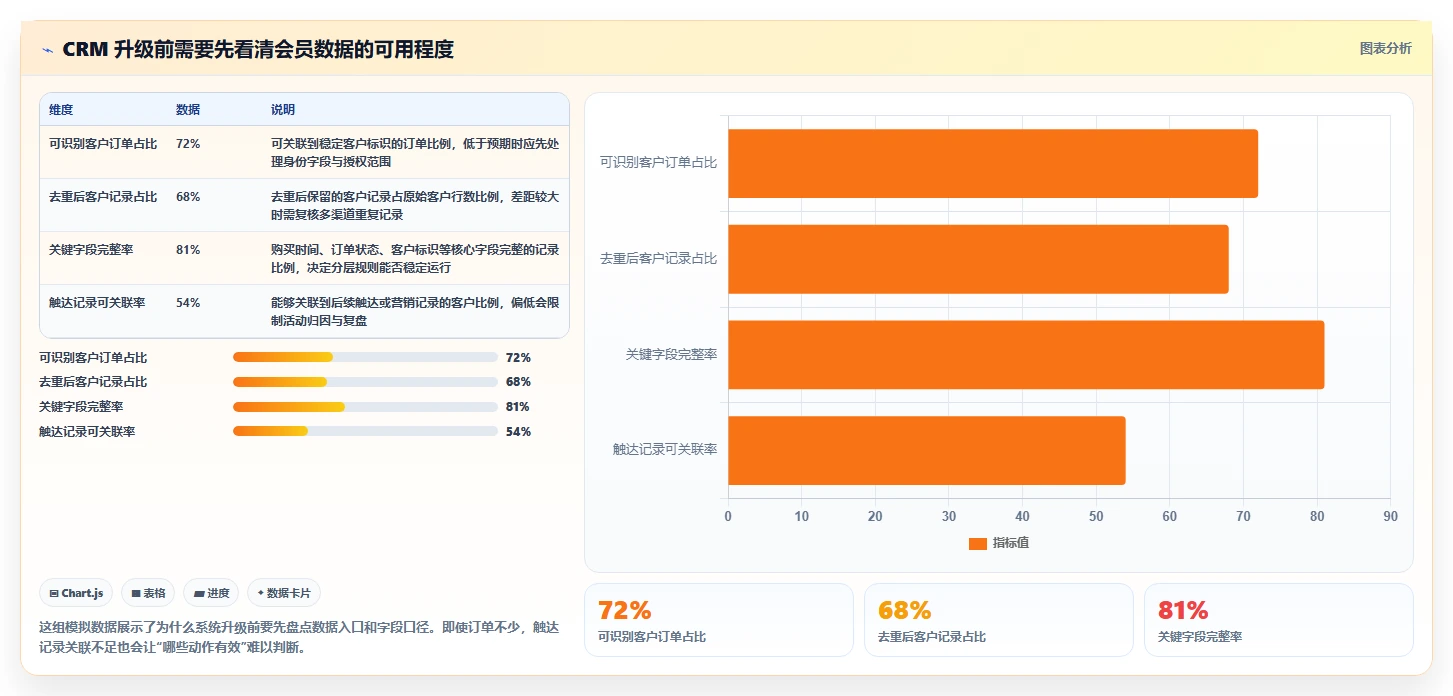Open the 72% 可识别客户订单占比 stat card
The image size is (1453, 696).
coord(719,620)
